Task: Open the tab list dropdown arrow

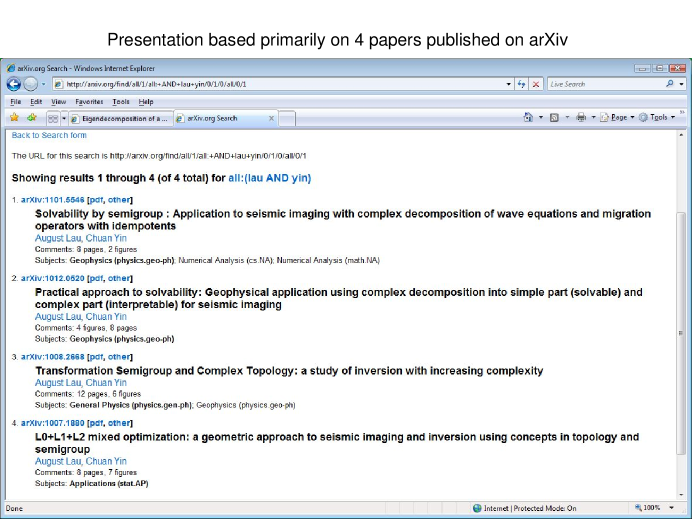Action: [64, 118]
